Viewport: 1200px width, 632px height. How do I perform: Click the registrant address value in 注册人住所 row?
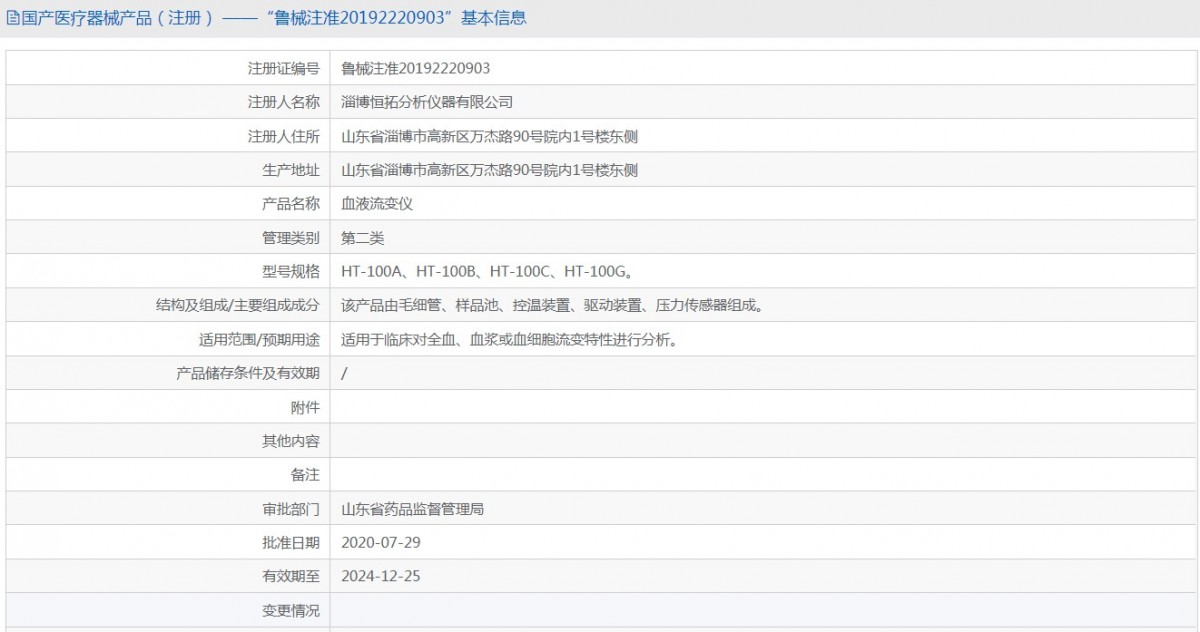[489, 136]
